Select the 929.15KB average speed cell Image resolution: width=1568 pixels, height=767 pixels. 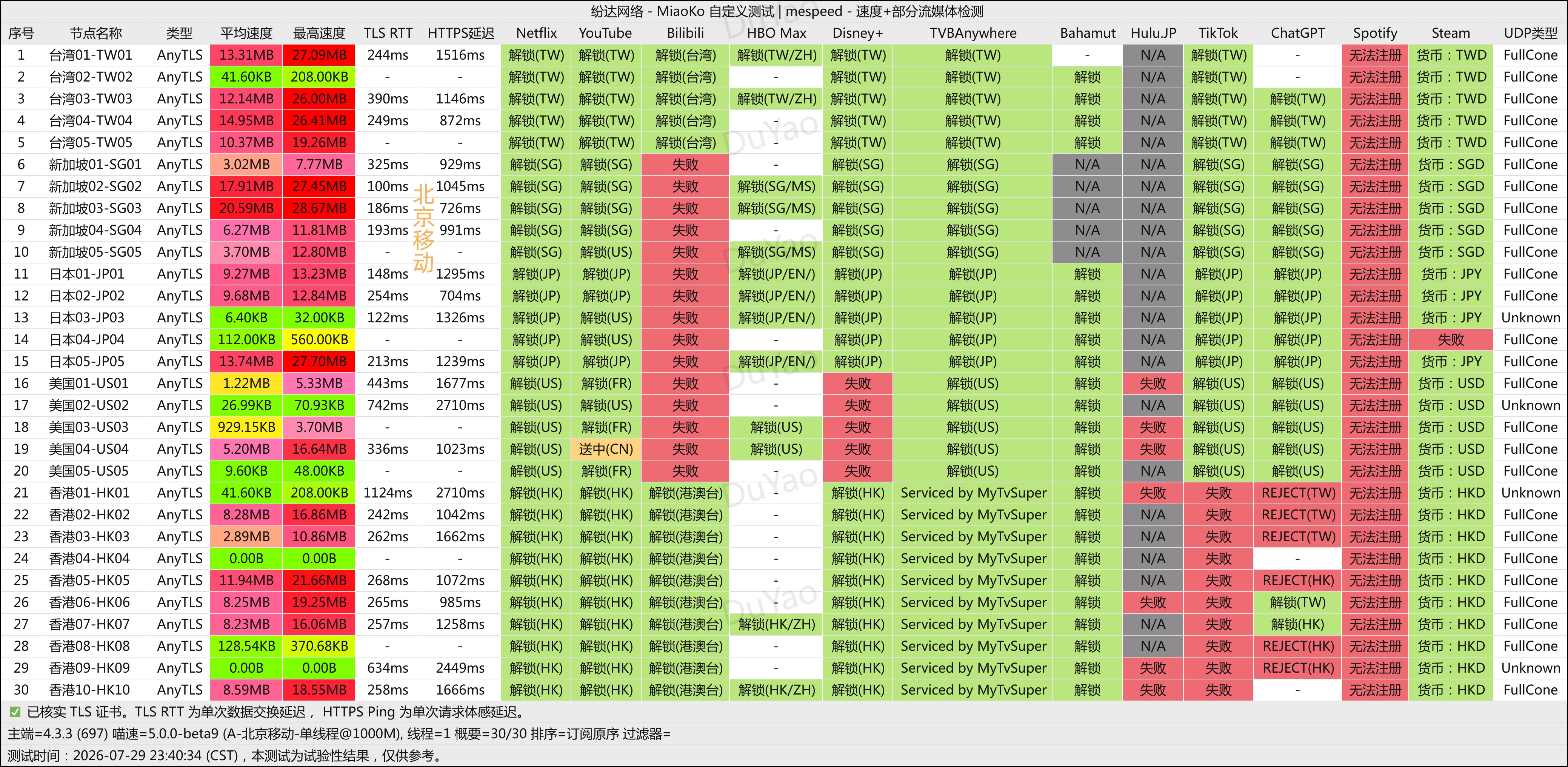coord(246,427)
